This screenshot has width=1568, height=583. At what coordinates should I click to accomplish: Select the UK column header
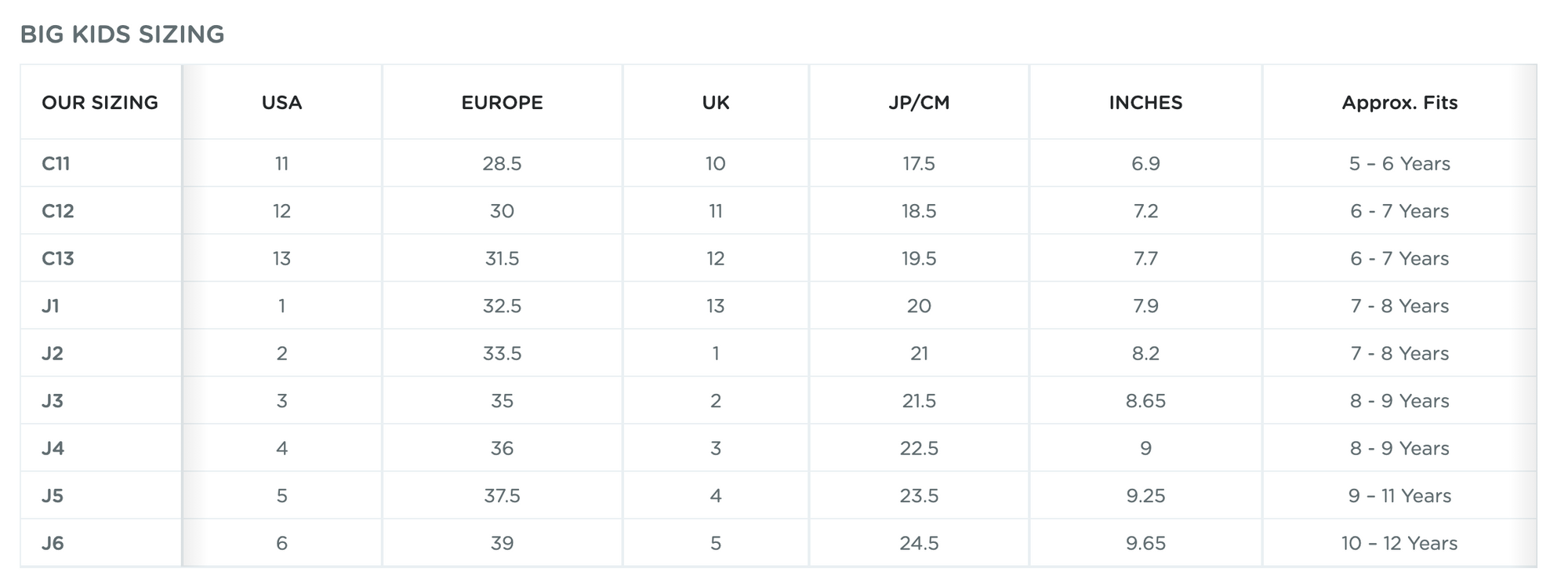coord(716,103)
